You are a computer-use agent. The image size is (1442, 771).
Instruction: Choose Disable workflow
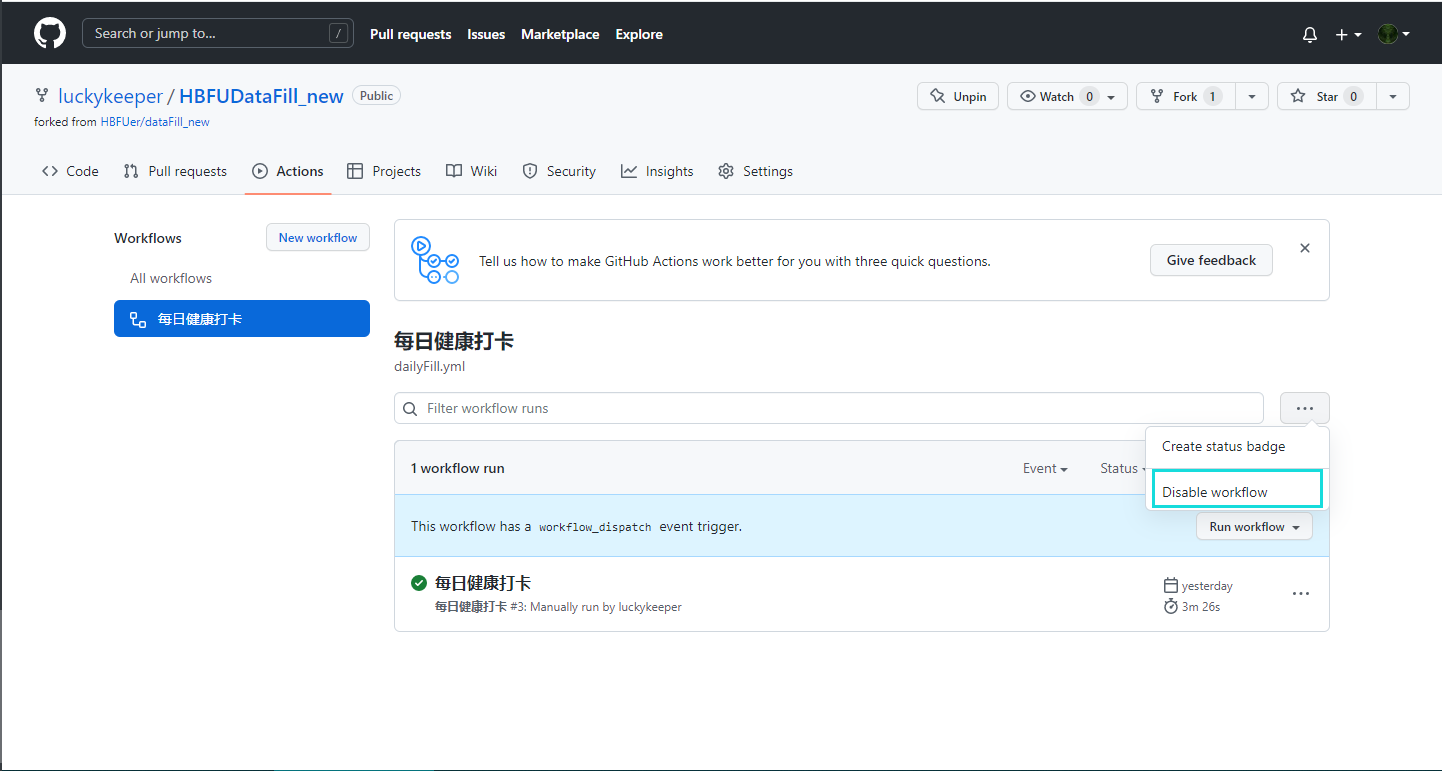coord(1237,492)
